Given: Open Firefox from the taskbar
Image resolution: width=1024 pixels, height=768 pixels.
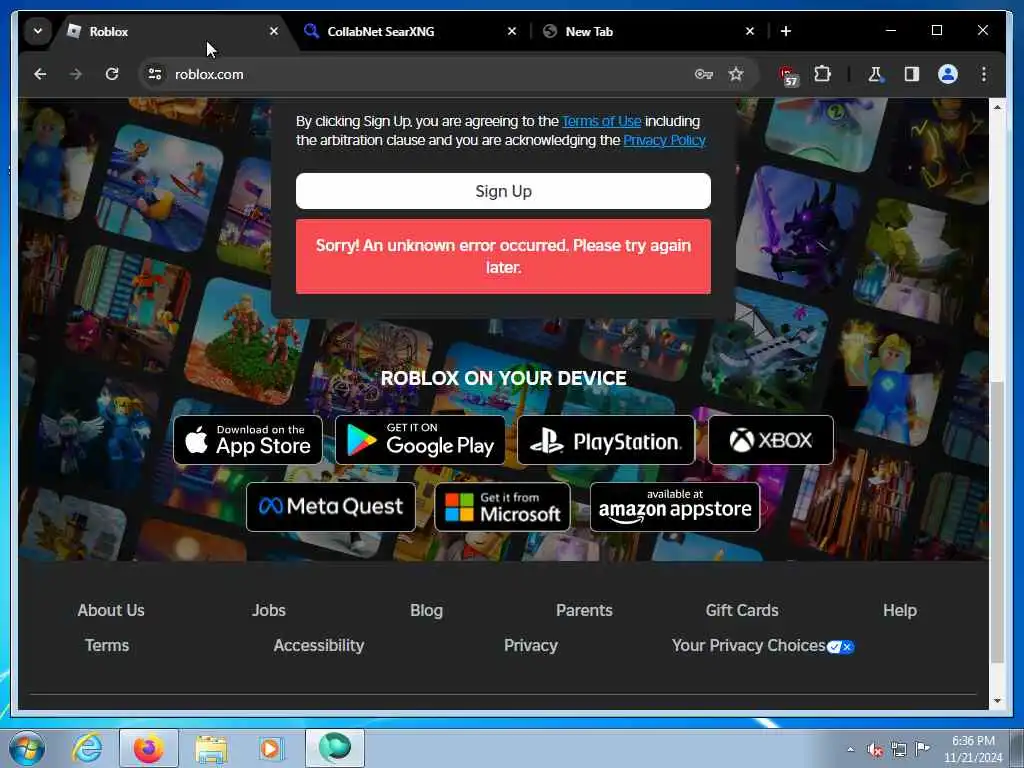Looking at the screenshot, I should click(x=149, y=748).
